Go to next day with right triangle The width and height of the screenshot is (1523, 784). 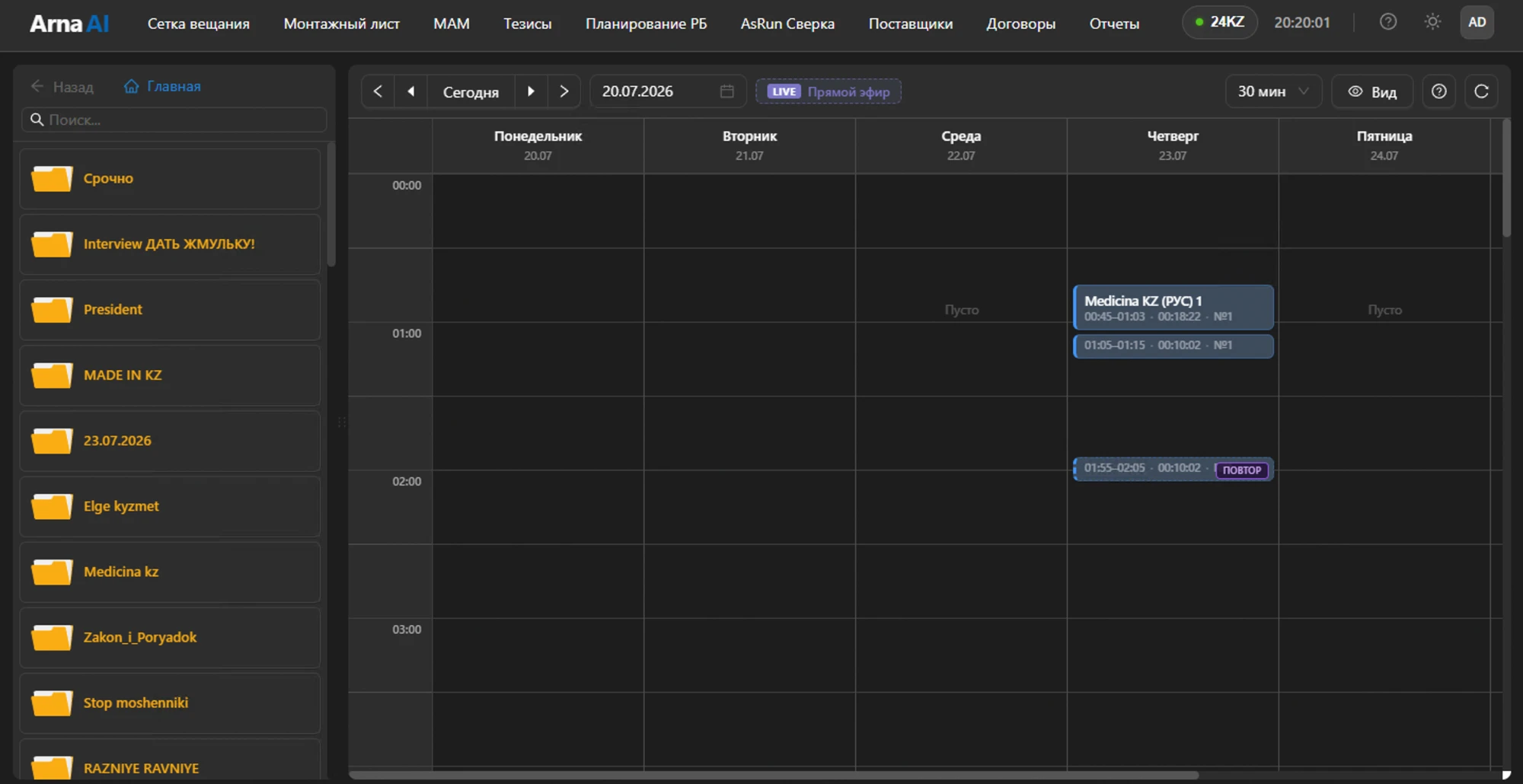531,91
